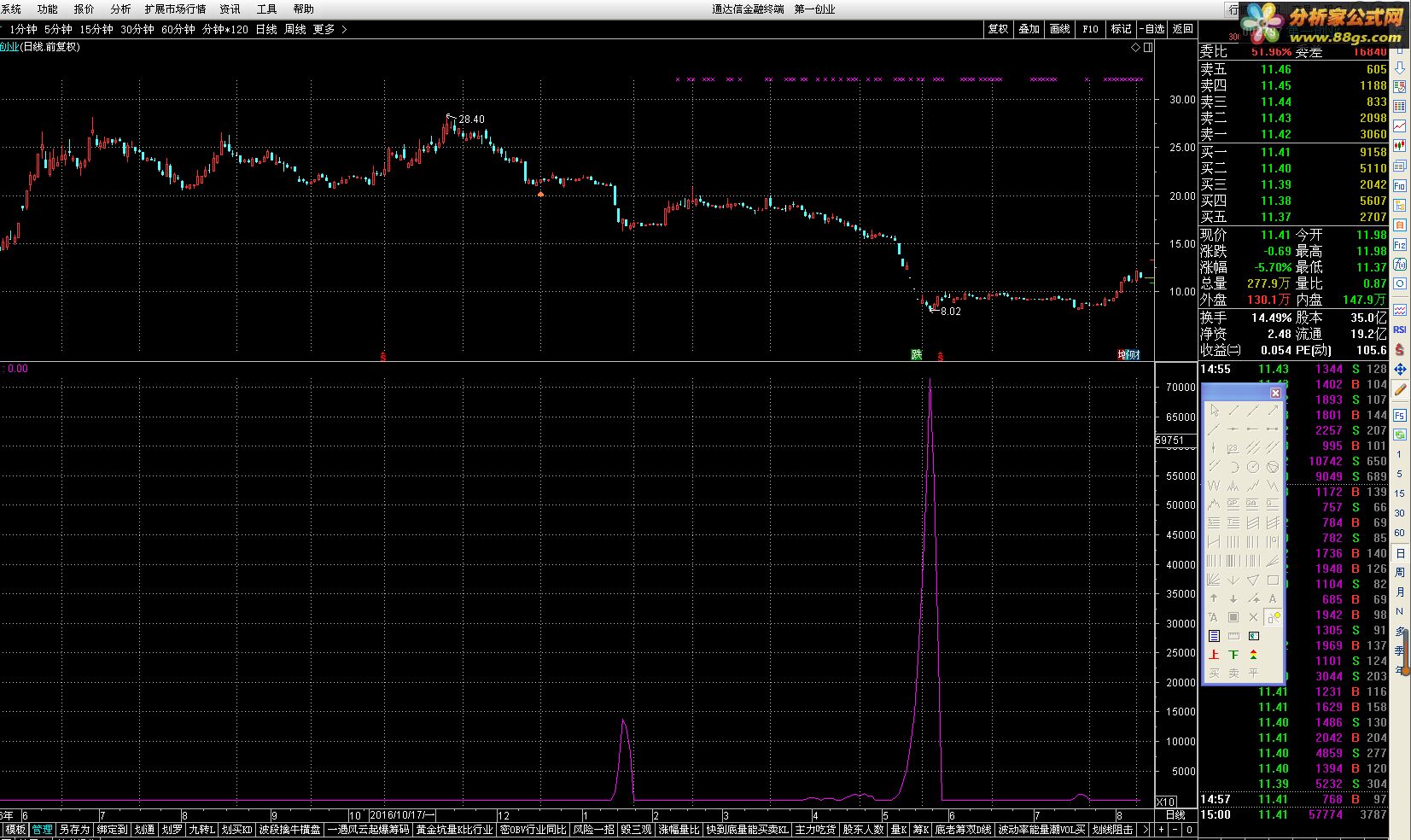Open the 工具 menu
Viewport: 1411px width, 840px height.
266,9
